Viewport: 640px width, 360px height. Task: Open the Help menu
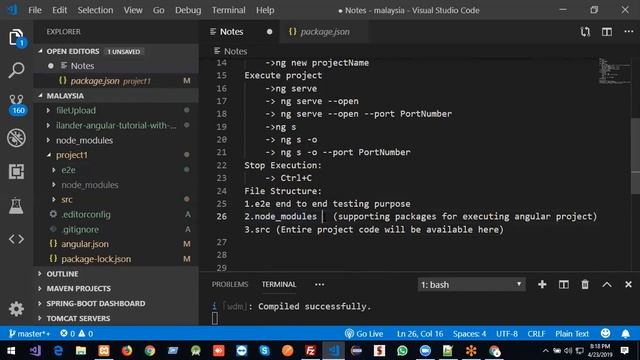coord(265,10)
